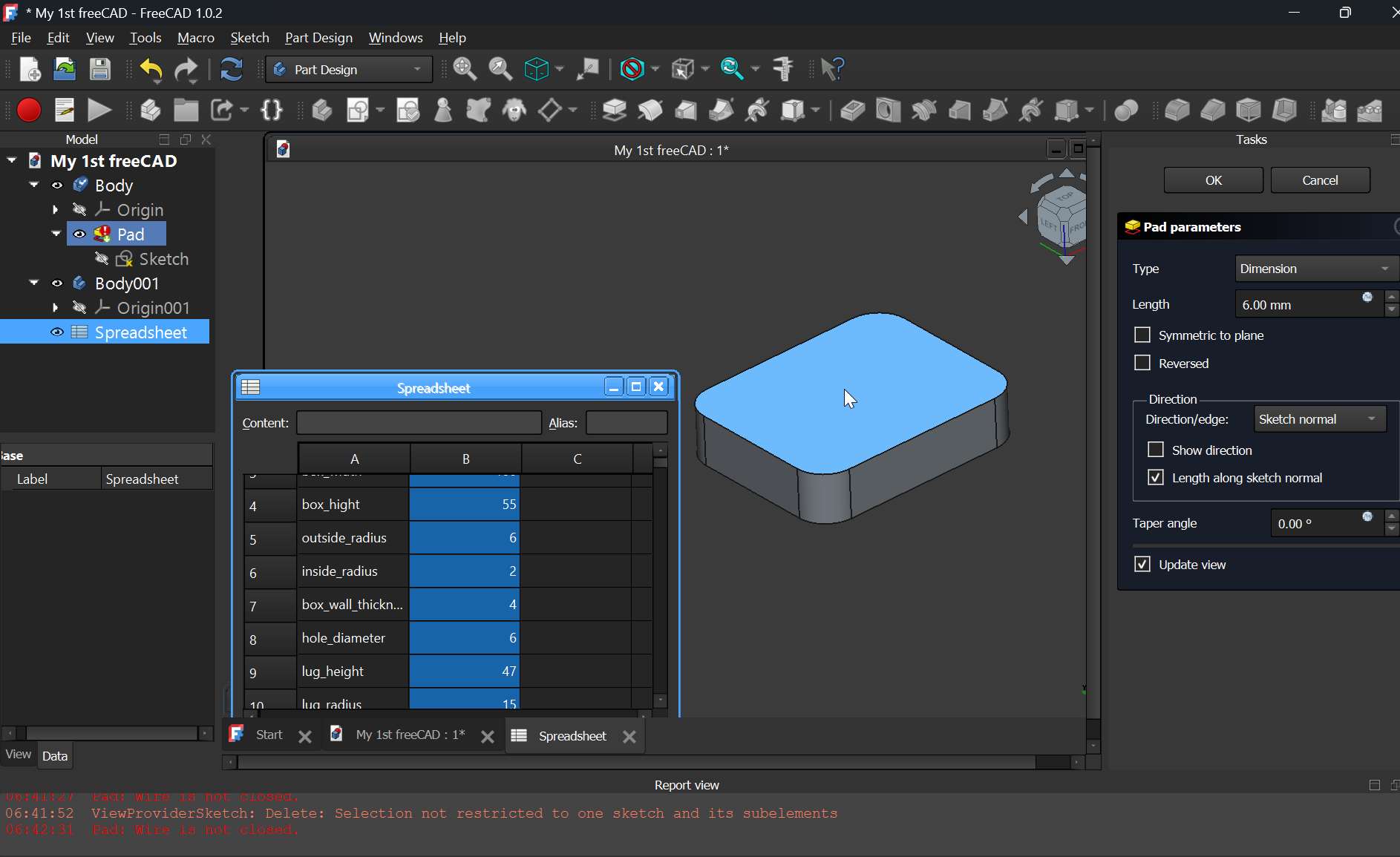Screen dimensions: 1400x857
Task: Open the Part Design workbench selector
Action: pos(348,70)
